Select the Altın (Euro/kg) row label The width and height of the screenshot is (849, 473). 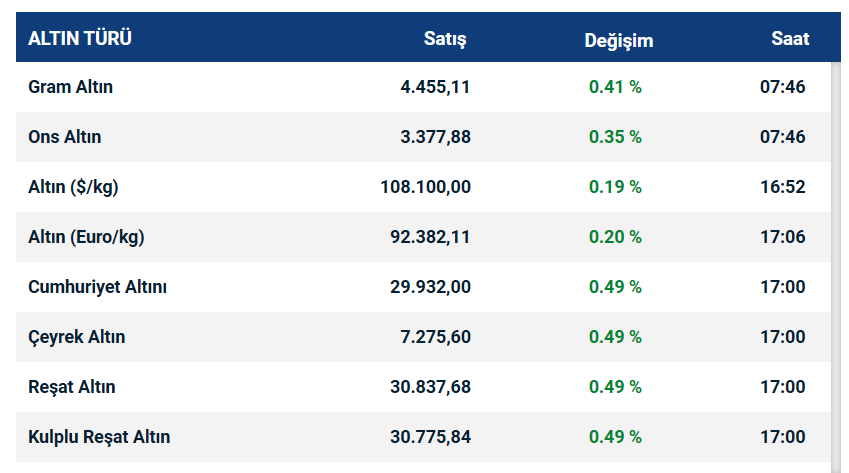[87, 237]
